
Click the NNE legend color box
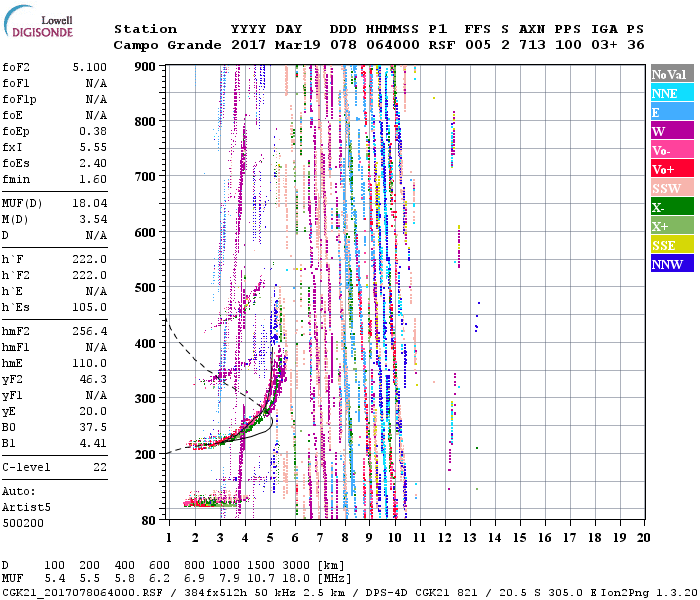coord(671,93)
